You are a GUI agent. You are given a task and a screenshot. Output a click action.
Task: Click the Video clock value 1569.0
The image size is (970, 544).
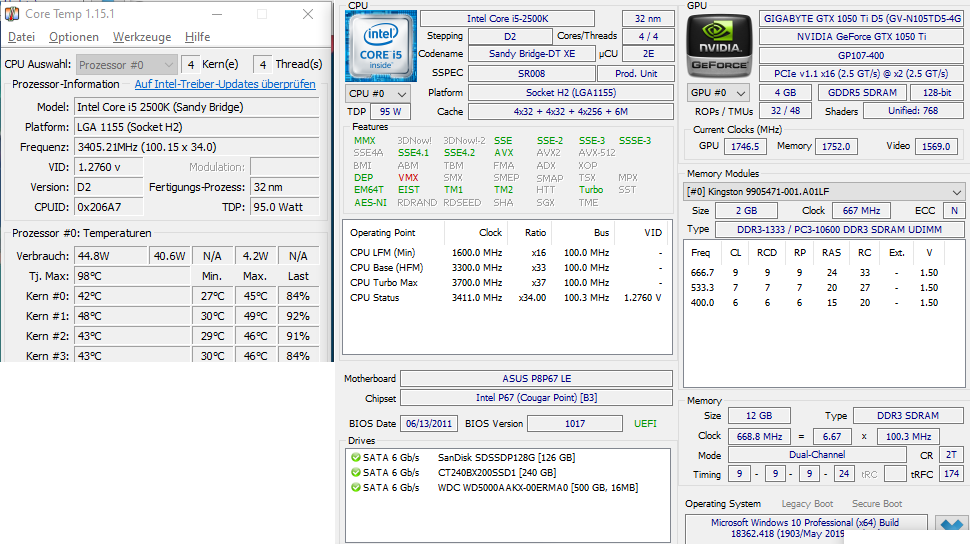(x=936, y=147)
